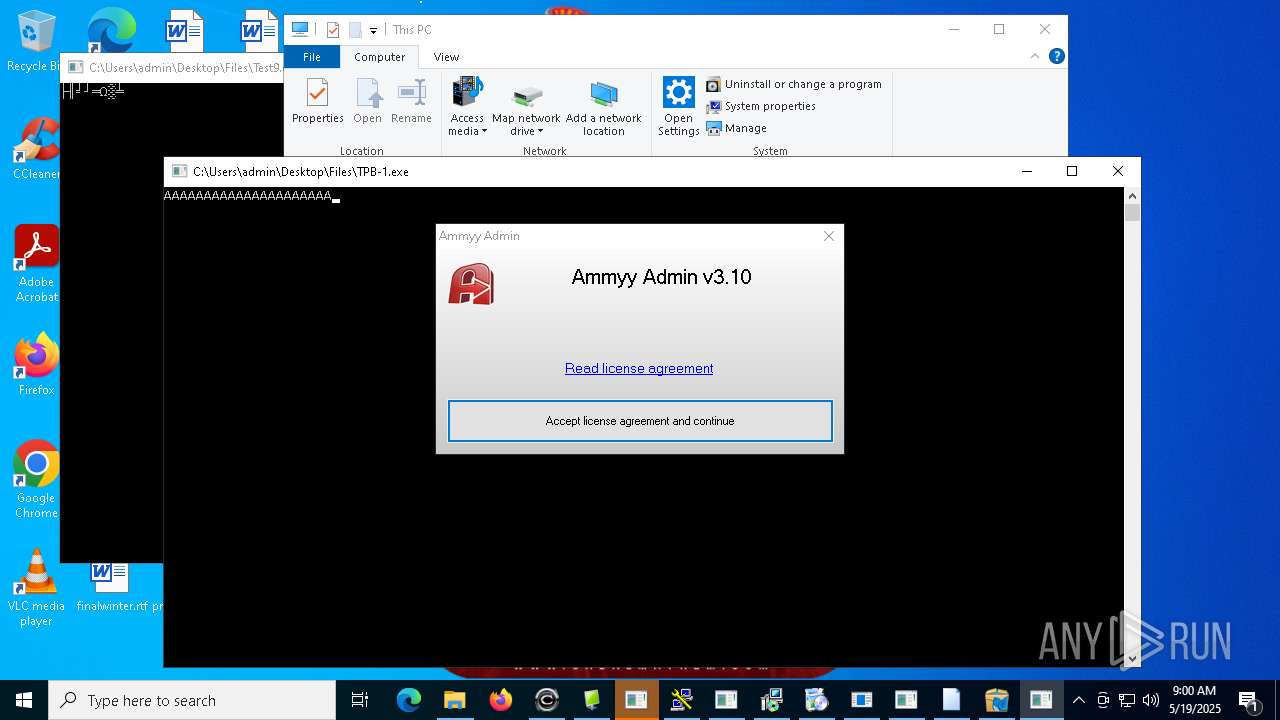Viewport: 1280px width, 720px height.
Task: Switch to the View ribbon tab
Action: tap(446, 57)
